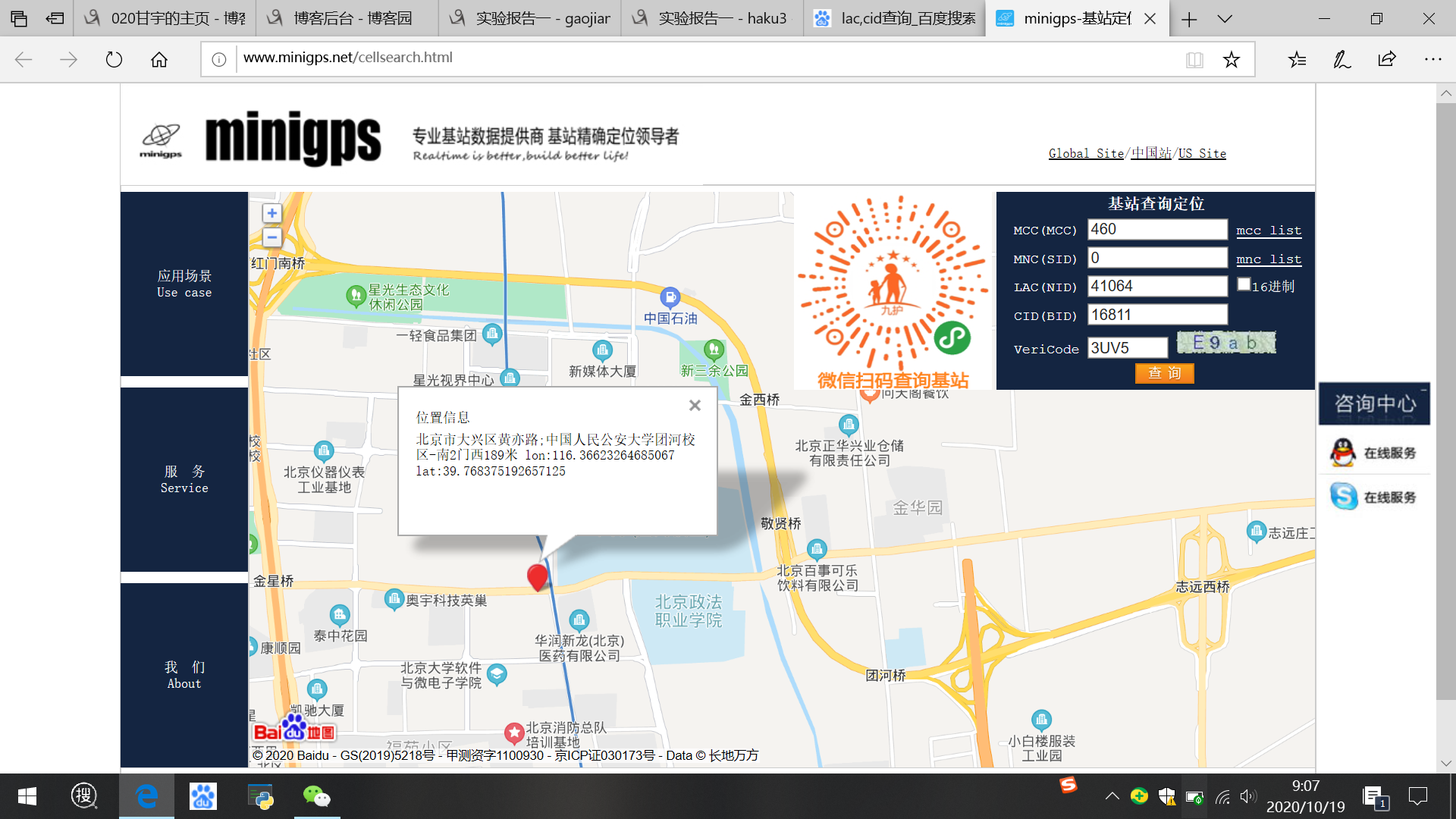Click the captcha verification code image

pos(1225,343)
